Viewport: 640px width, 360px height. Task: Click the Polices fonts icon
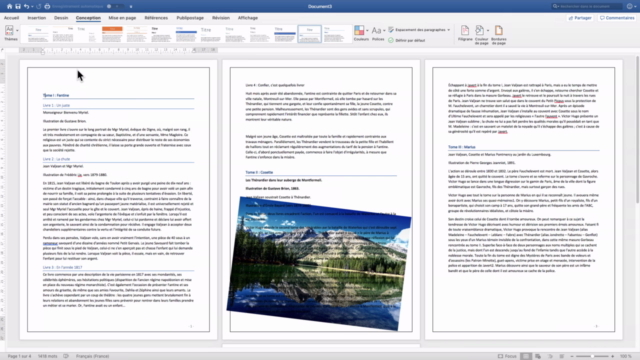coord(377,31)
